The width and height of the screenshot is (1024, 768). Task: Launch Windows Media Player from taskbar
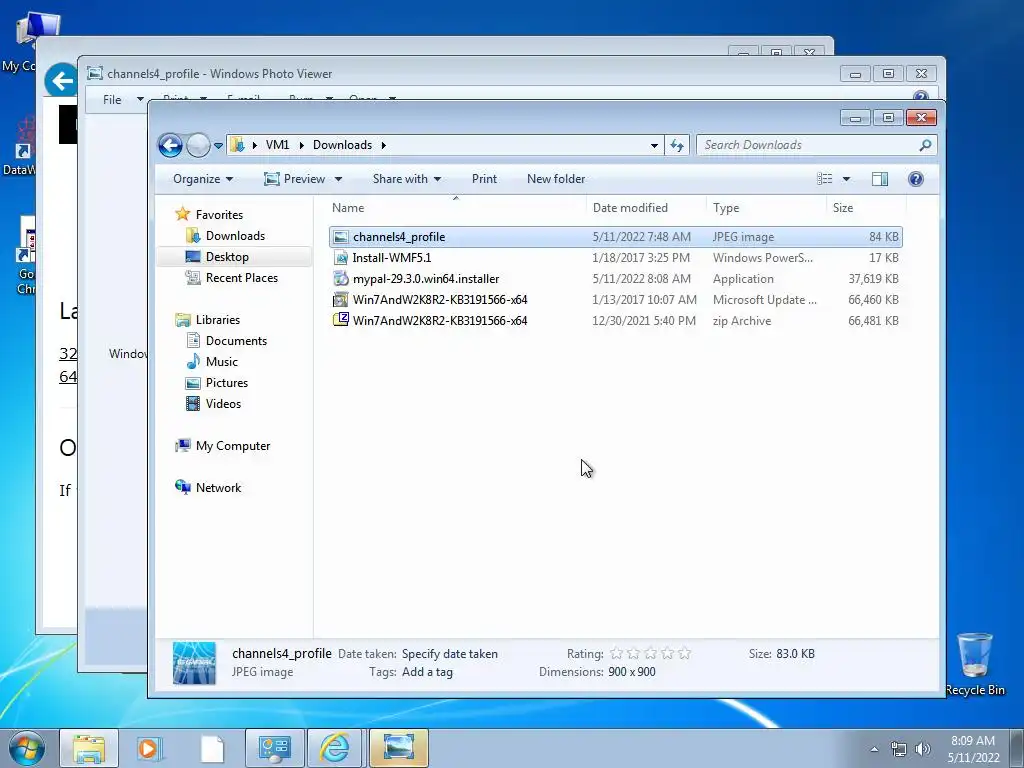point(150,748)
